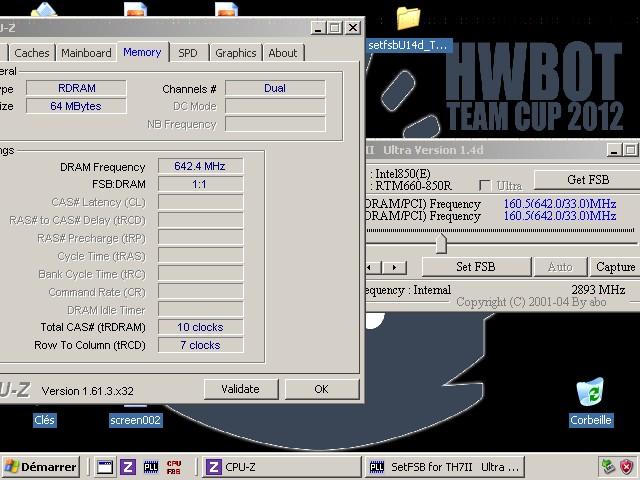Viewport: 640px width, 480px height.
Task: Toggle the Ultra checkbox in SetFSB
Action: point(484,186)
